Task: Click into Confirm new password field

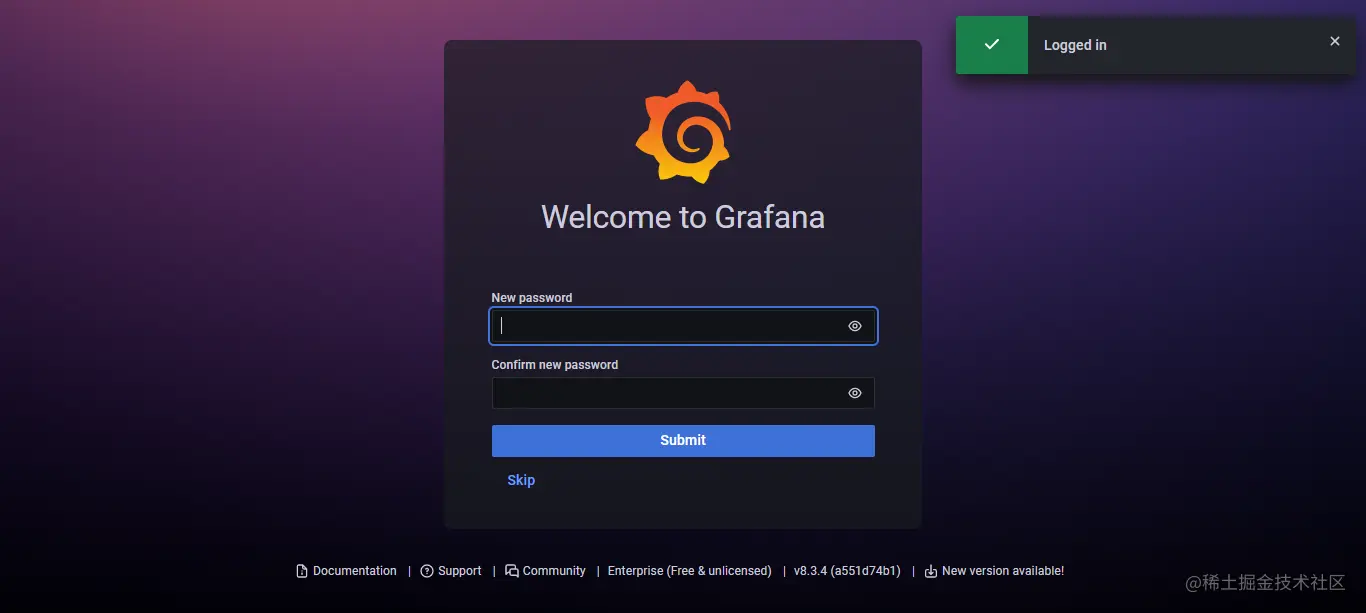Action: pyautogui.click(x=683, y=393)
